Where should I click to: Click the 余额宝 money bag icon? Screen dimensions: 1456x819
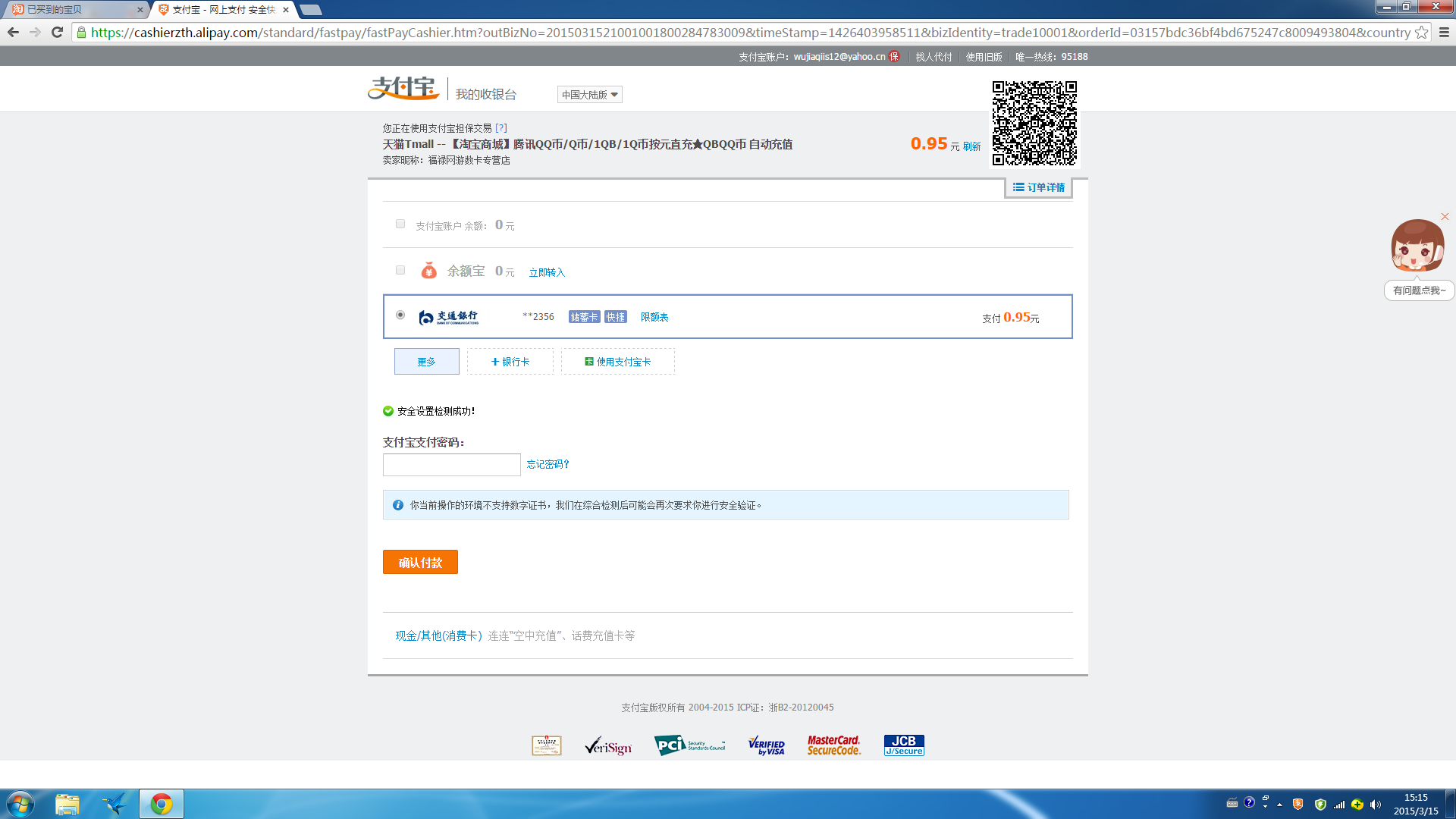tap(429, 270)
